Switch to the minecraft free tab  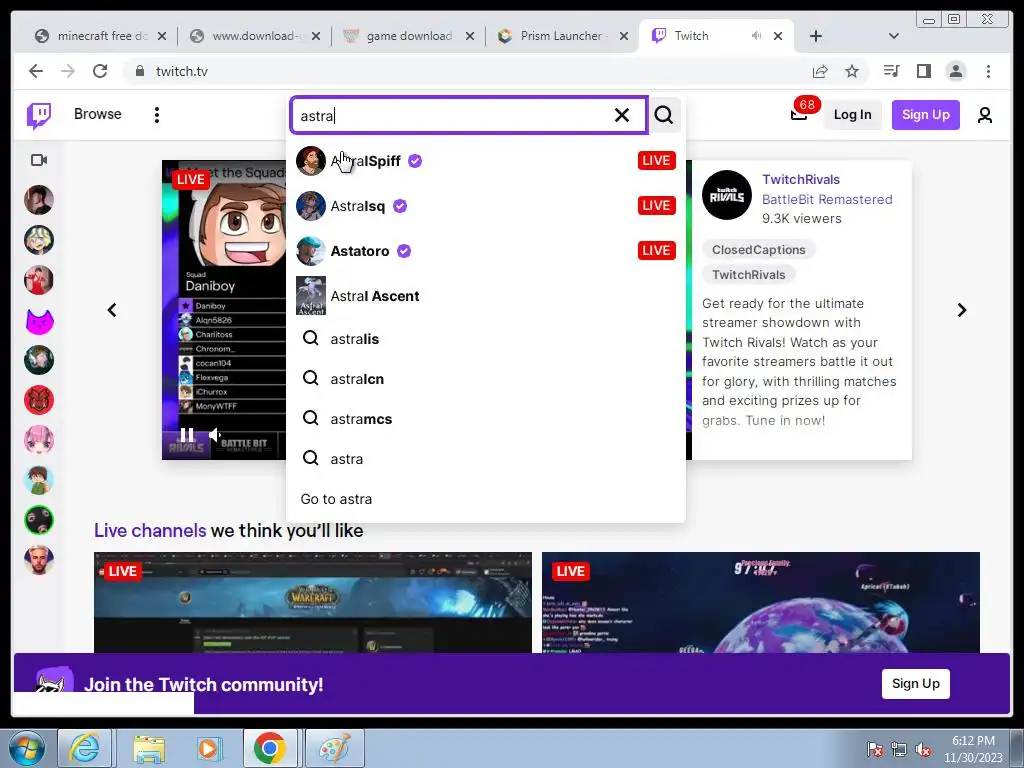click(x=100, y=36)
